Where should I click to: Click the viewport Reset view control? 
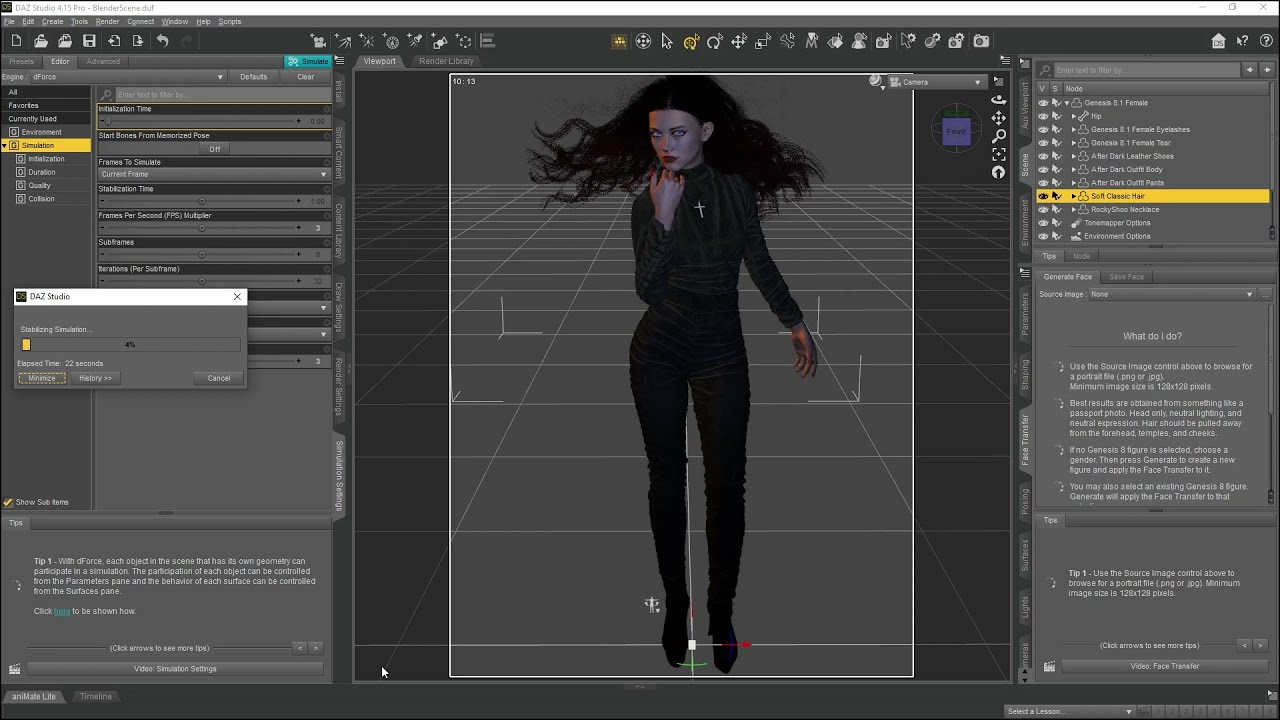point(998,172)
